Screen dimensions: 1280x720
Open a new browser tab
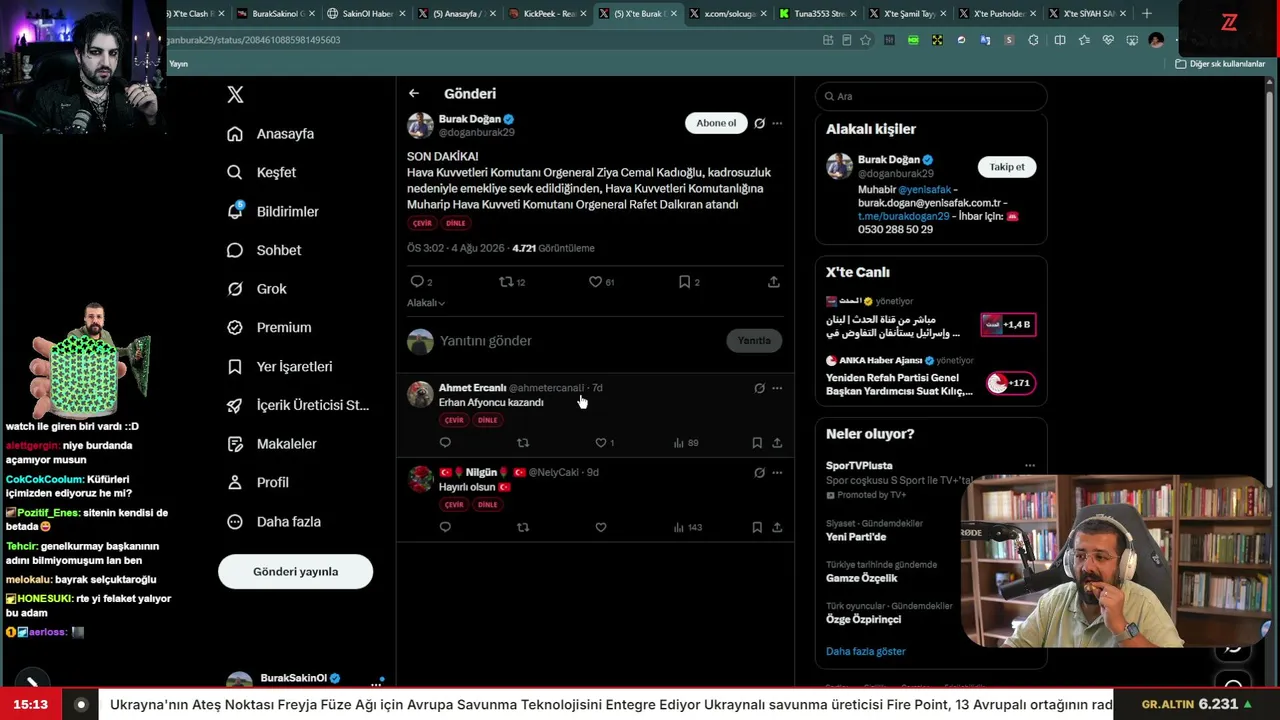(1146, 14)
